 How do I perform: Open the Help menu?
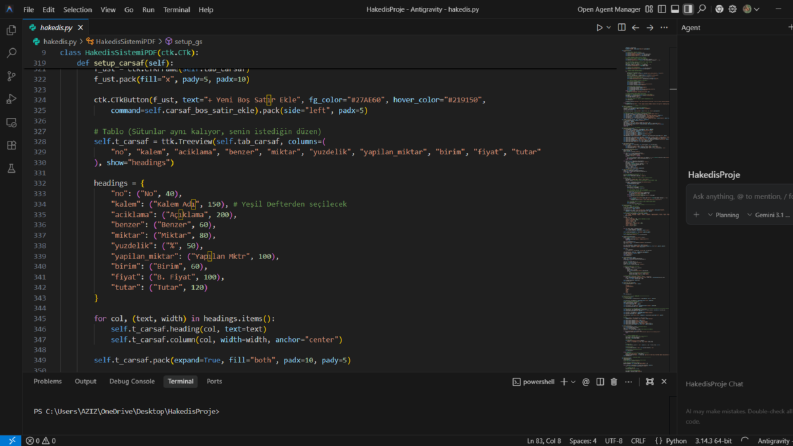coord(206,10)
